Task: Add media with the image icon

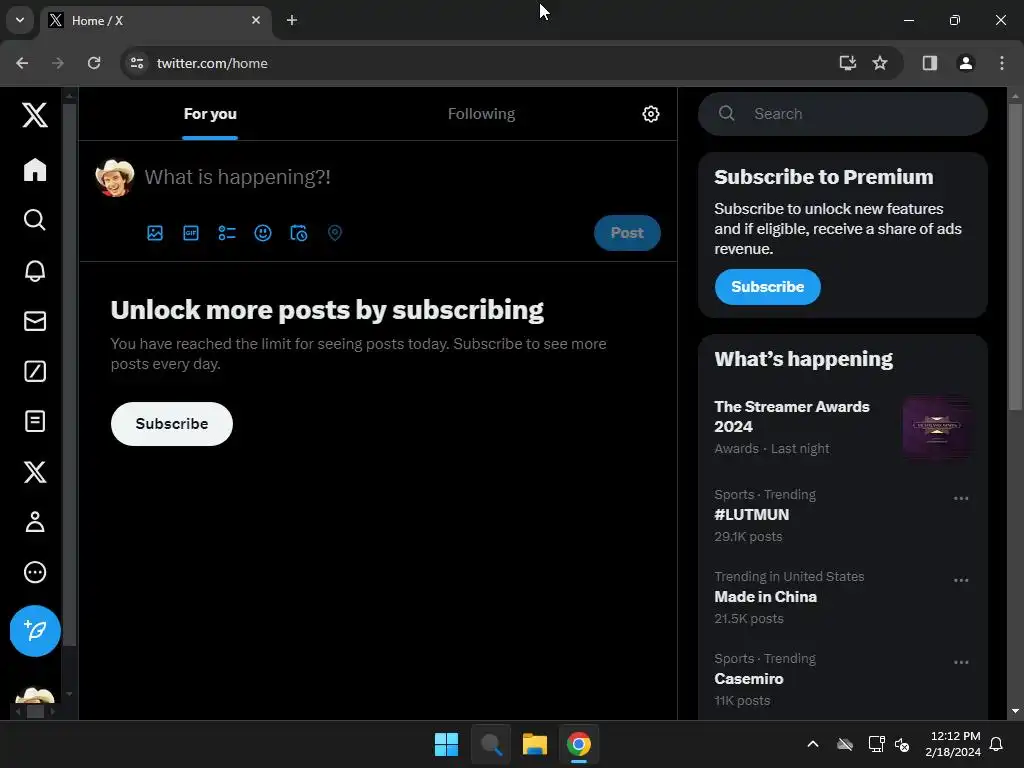Action: point(155,233)
